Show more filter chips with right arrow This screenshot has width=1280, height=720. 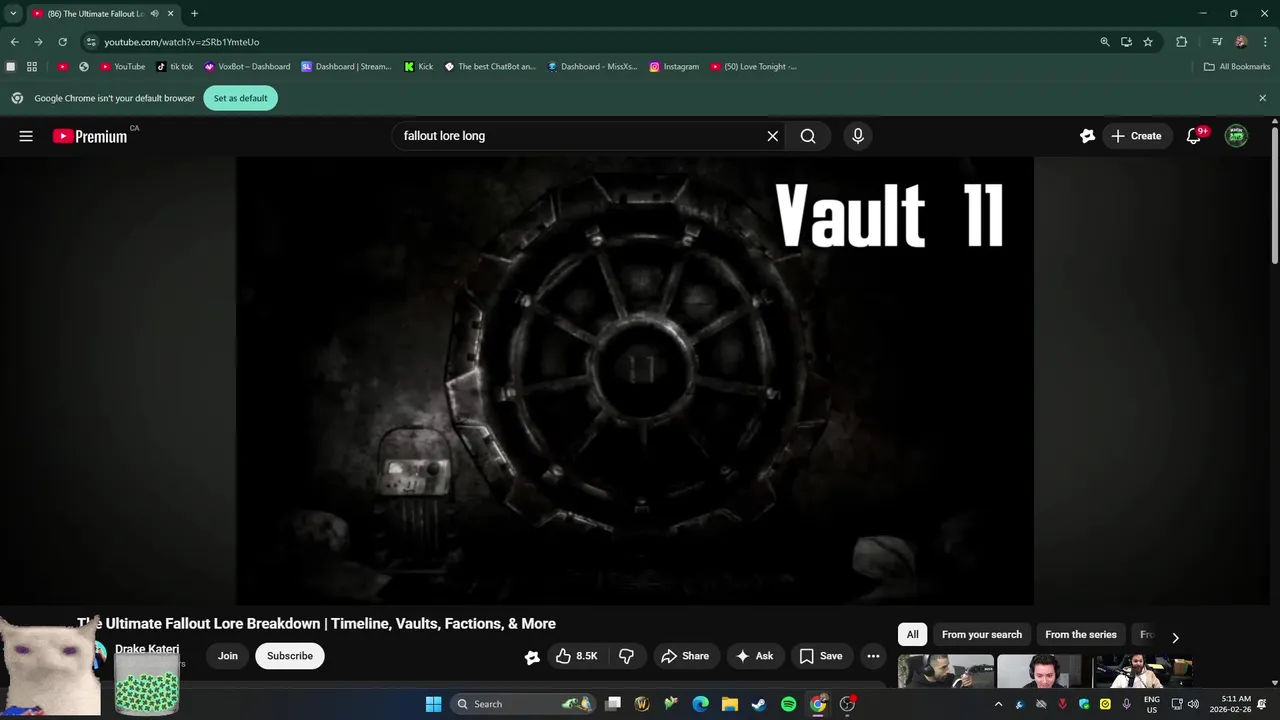[x=1175, y=637]
